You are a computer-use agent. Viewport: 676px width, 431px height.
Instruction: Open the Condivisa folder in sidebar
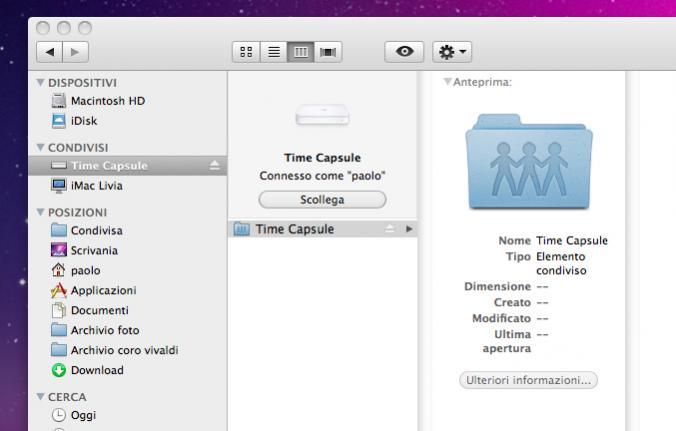[128, 231]
